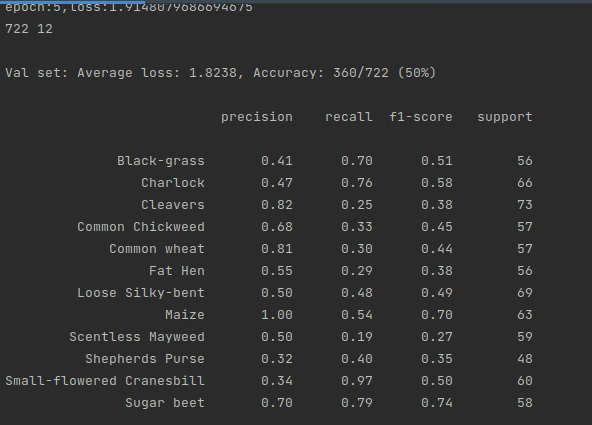Screen dimensions: 592x425
Task: Click Maize recall value 0.54
Action: coord(357,315)
